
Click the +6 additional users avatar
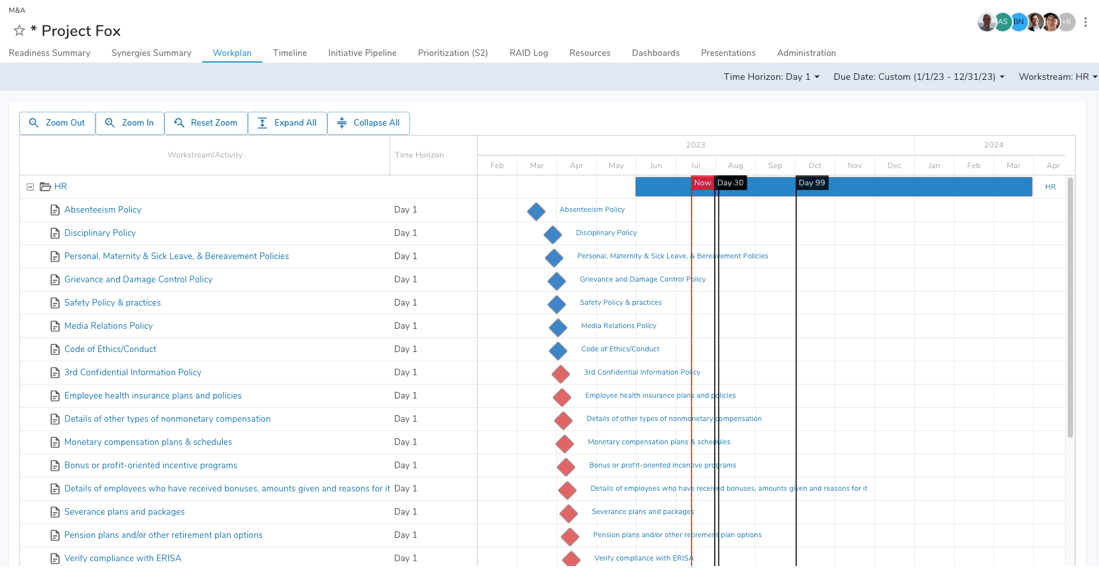point(1068,22)
